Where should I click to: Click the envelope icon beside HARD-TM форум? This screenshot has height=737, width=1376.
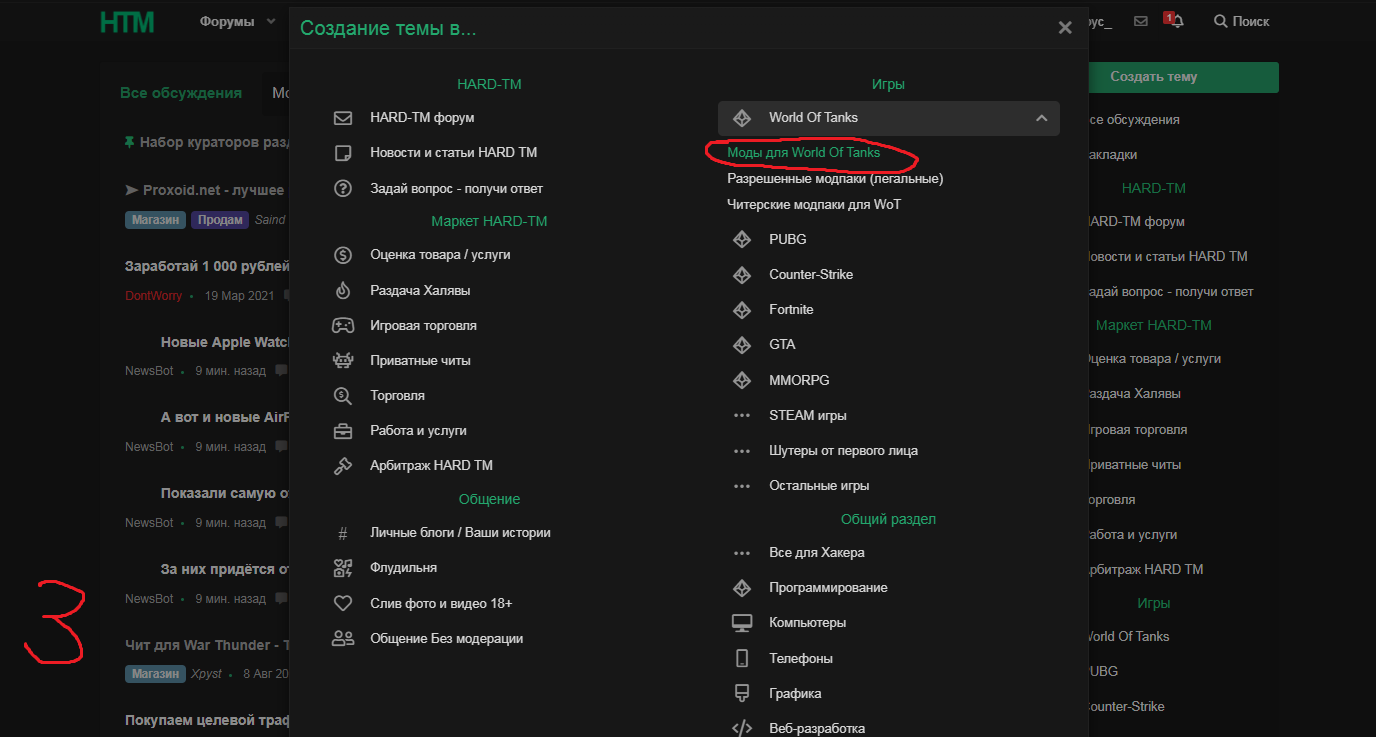pyautogui.click(x=343, y=118)
